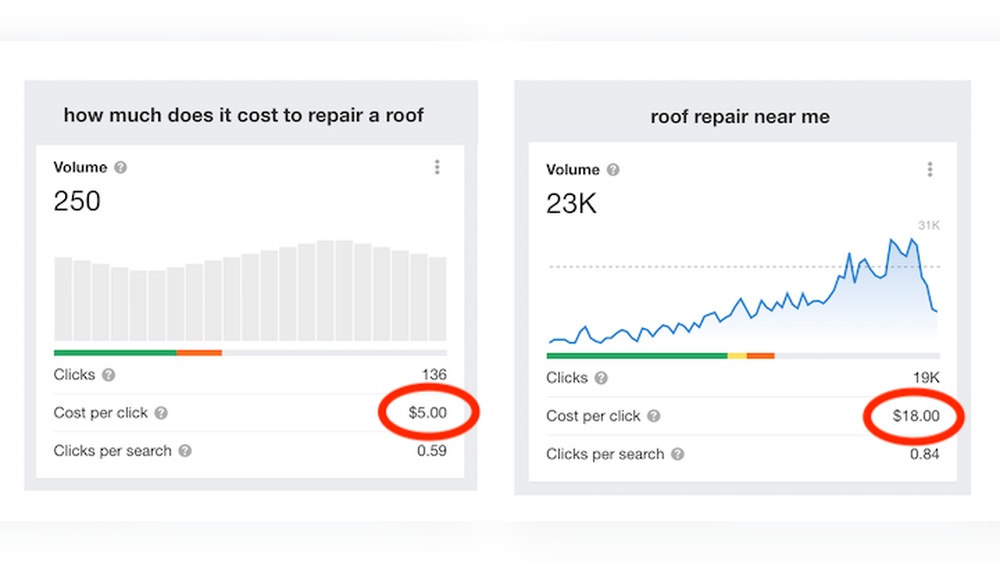Viewport: 1000px width, 563px height.
Task: Click the Cost per click help icon in the $5.00 row
Action: pyautogui.click(x=161, y=413)
